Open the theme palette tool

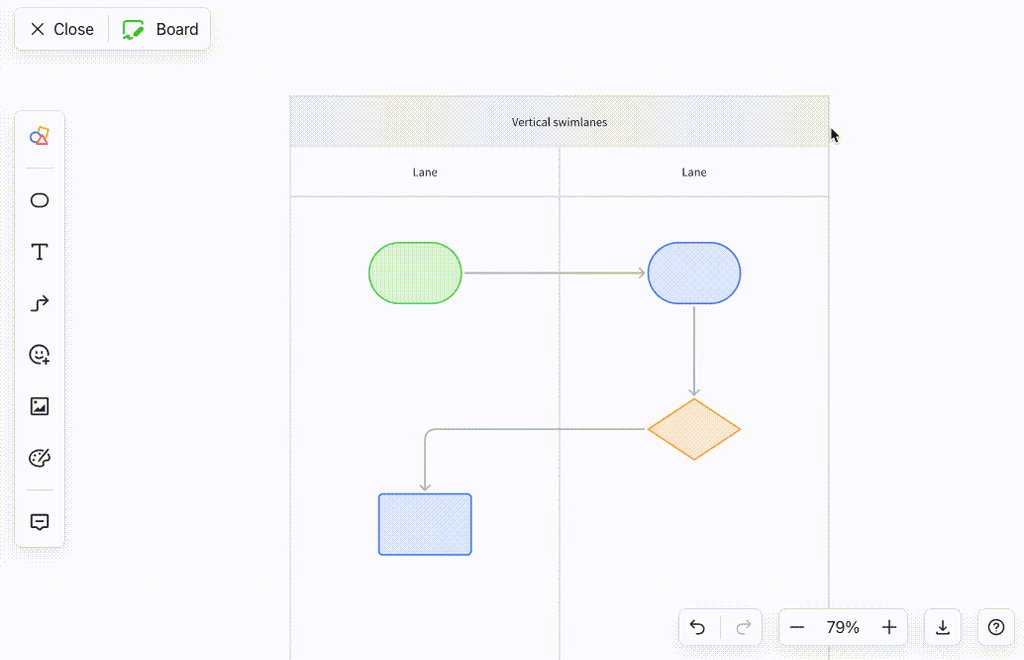point(39,457)
